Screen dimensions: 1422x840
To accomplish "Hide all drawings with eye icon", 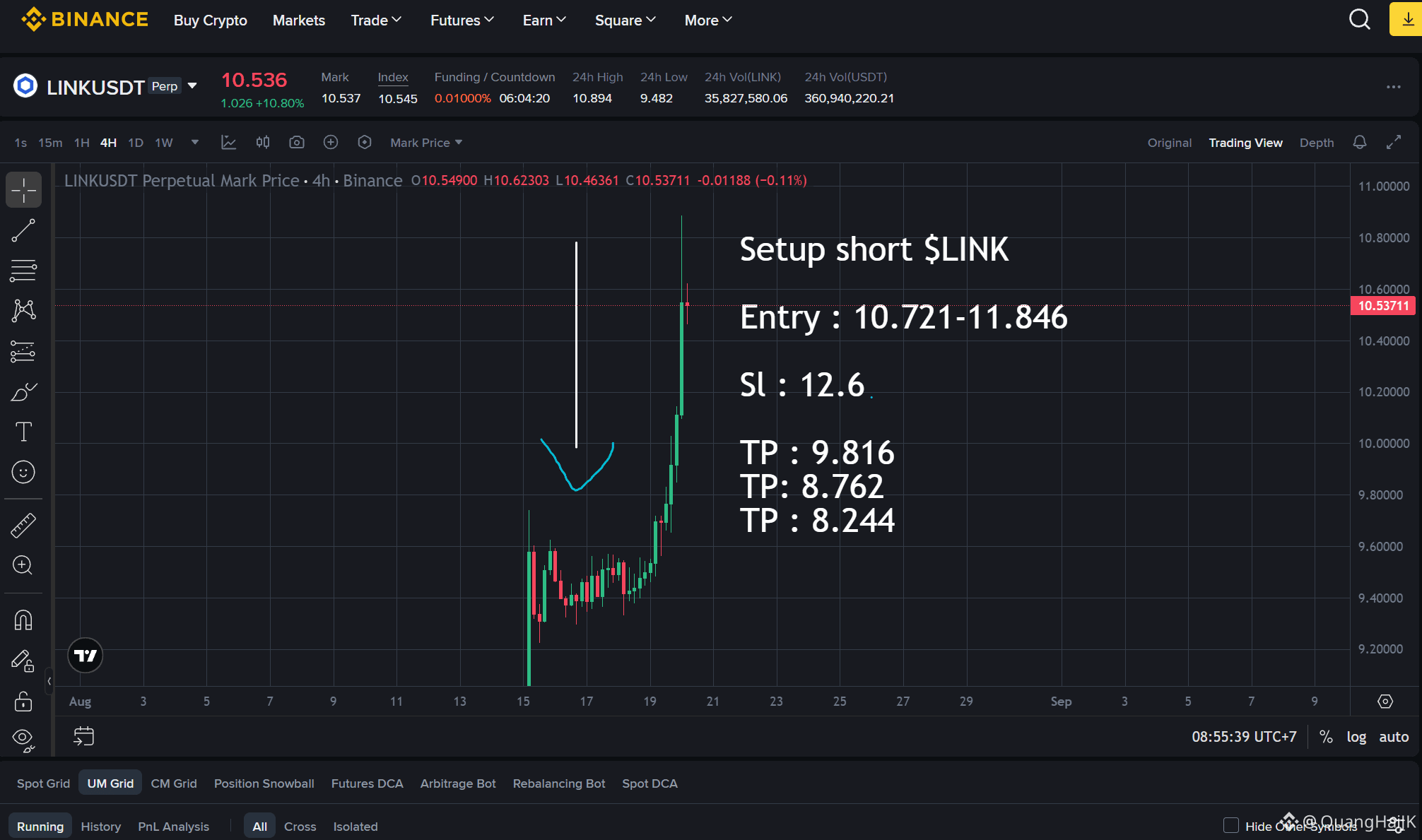I will click(23, 739).
